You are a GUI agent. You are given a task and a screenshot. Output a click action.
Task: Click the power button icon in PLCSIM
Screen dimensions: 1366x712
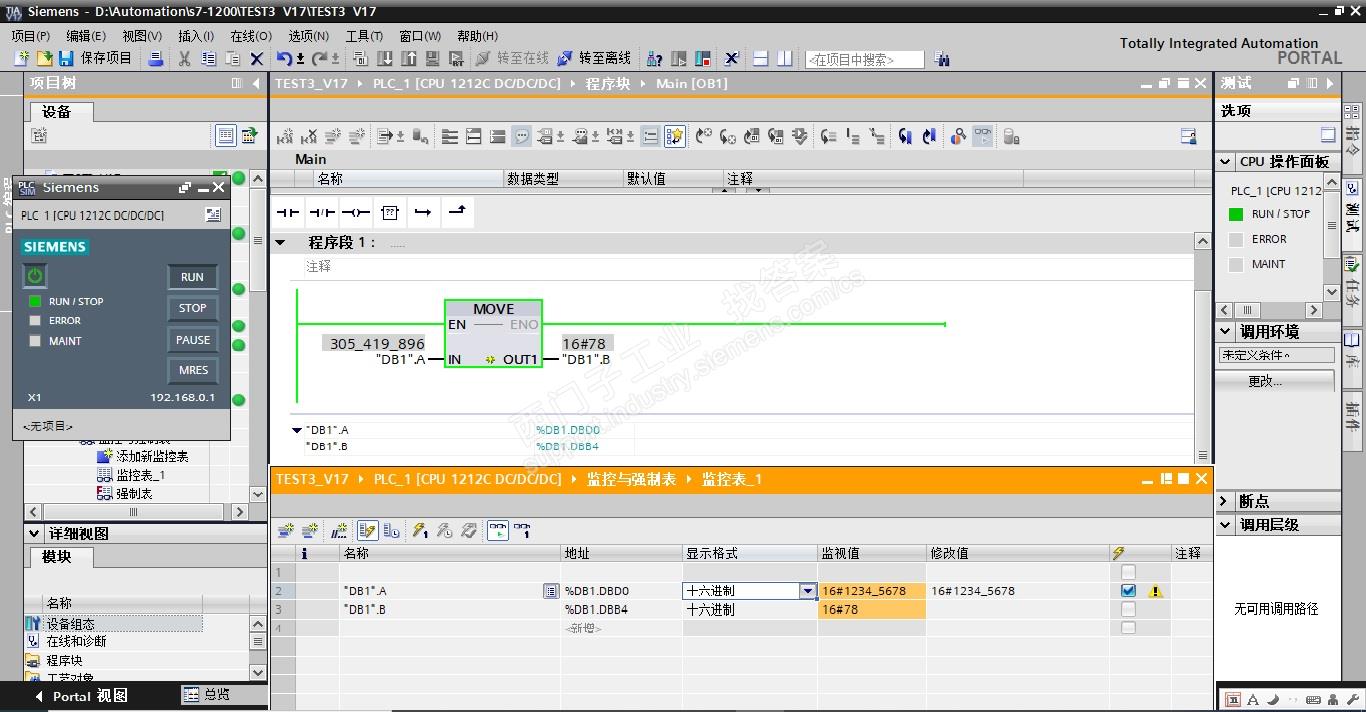pos(35,275)
